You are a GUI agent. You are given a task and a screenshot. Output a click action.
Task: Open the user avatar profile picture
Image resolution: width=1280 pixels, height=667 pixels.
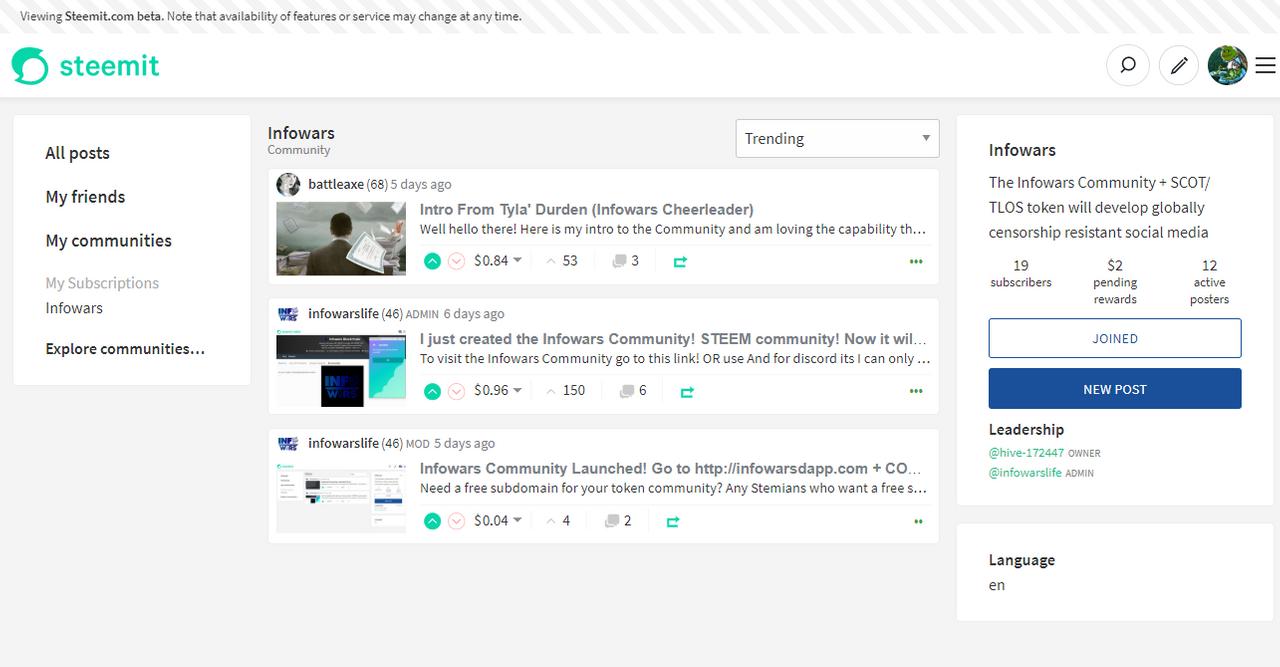[x=1227, y=66]
